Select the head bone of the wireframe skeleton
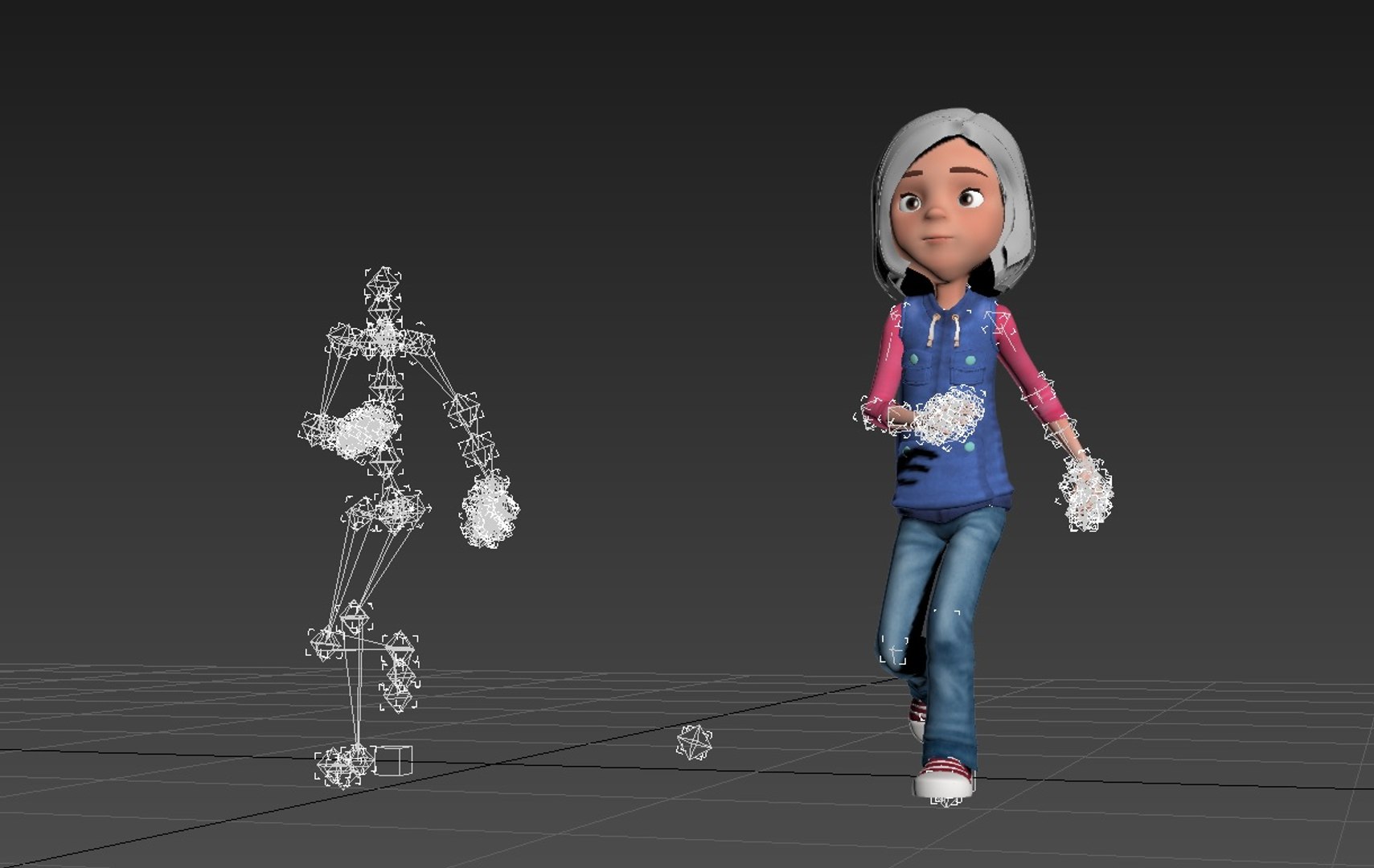This screenshot has height=868, width=1374. coord(383,285)
